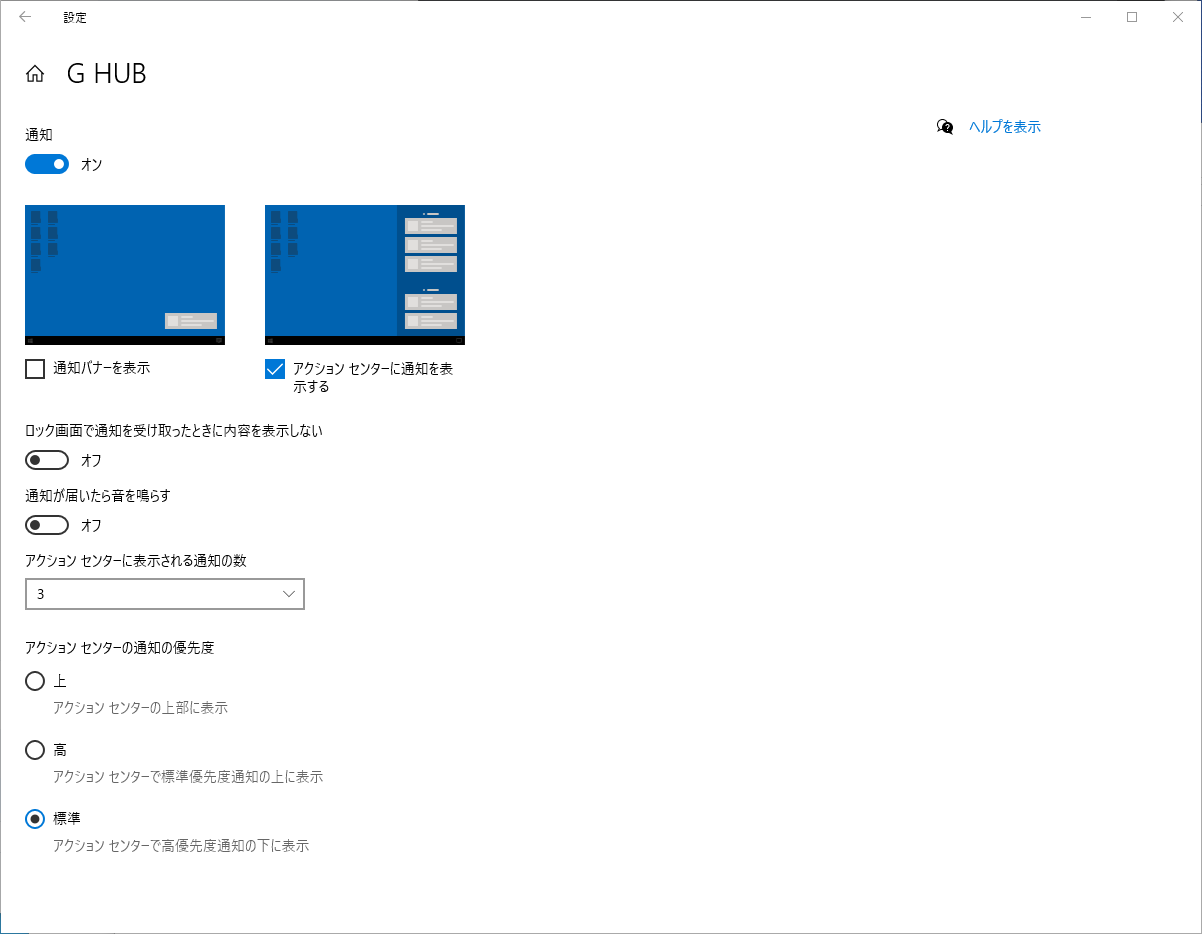Minimize the 設定 window
Image resolution: width=1202 pixels, height=934 pixels.
1086,17
